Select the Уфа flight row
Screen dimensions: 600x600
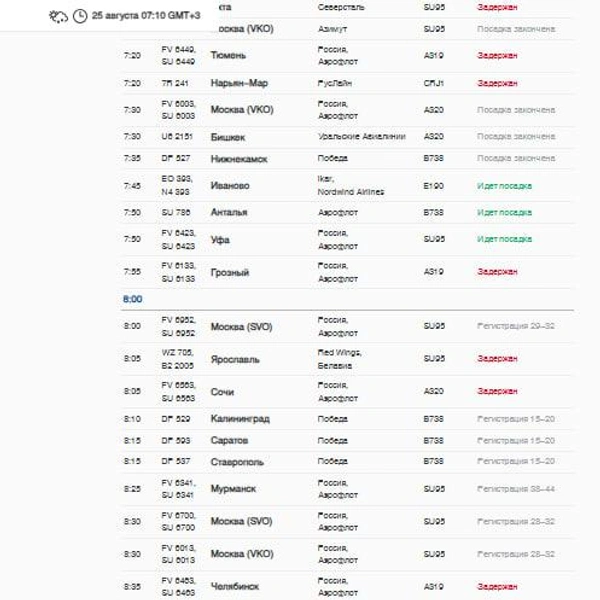click(347, 240)
